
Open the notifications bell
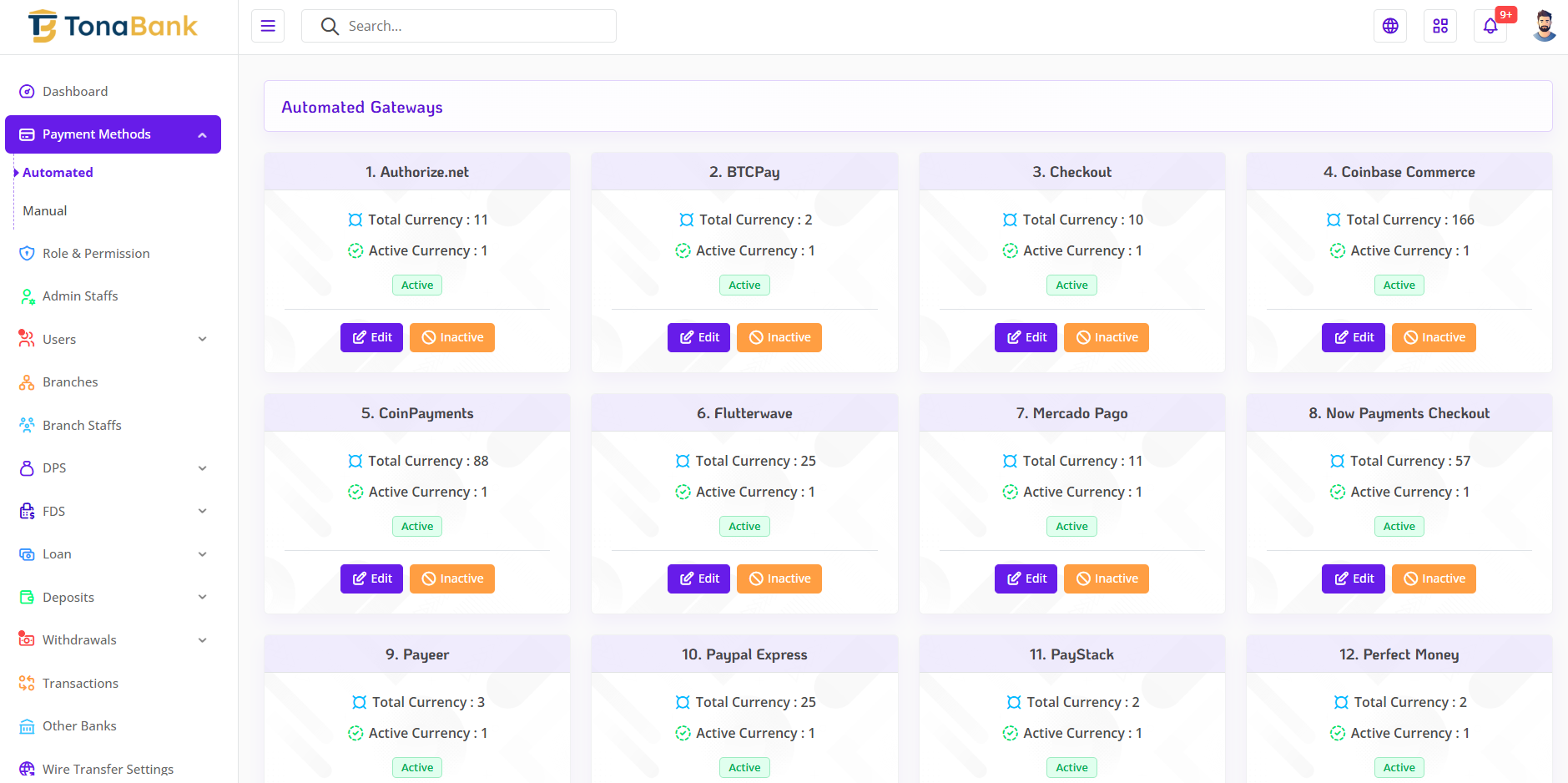pos(1490,26)
